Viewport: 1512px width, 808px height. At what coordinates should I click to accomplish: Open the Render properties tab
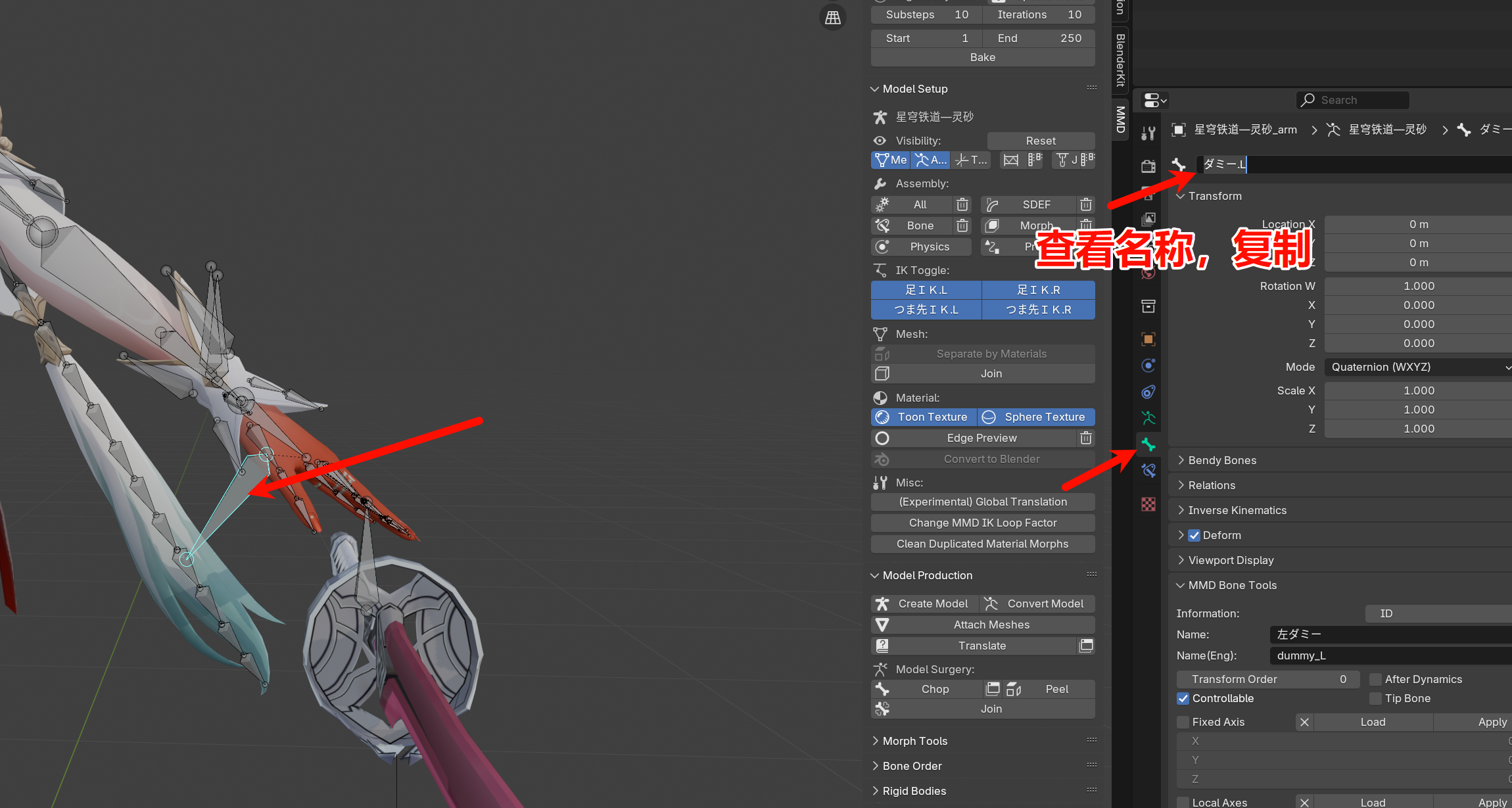(1148, 166)
